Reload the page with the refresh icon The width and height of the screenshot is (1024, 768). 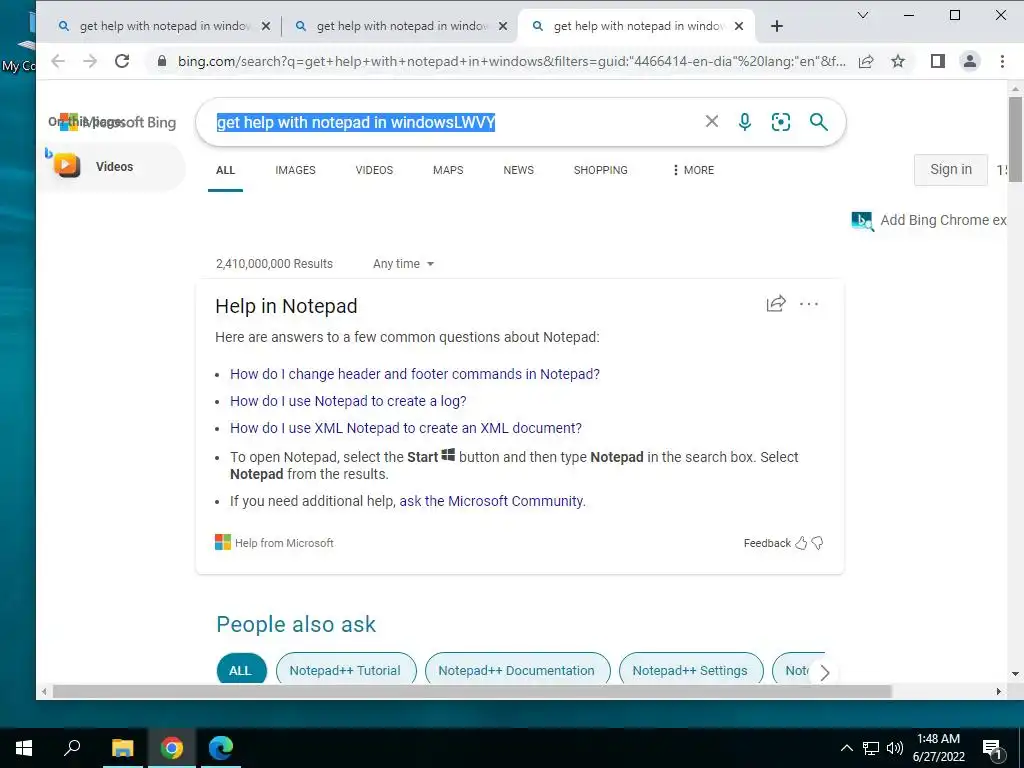point(122,61)
